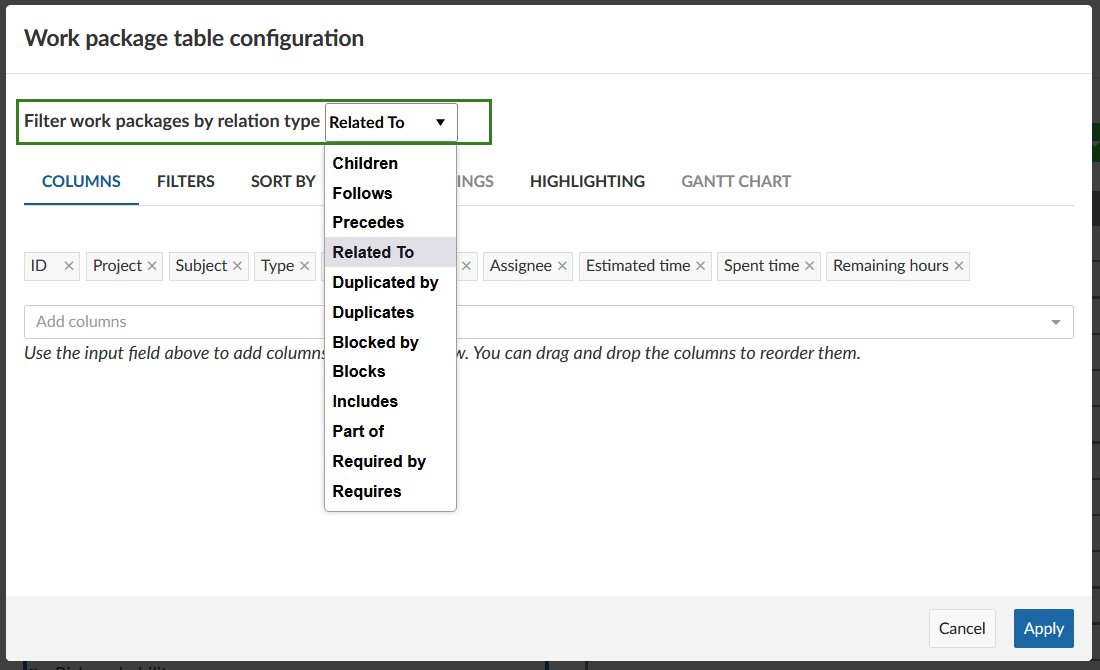Expand the Add columns dropdown arrow
The image size is (1100, 670).
pos(1056,322)
